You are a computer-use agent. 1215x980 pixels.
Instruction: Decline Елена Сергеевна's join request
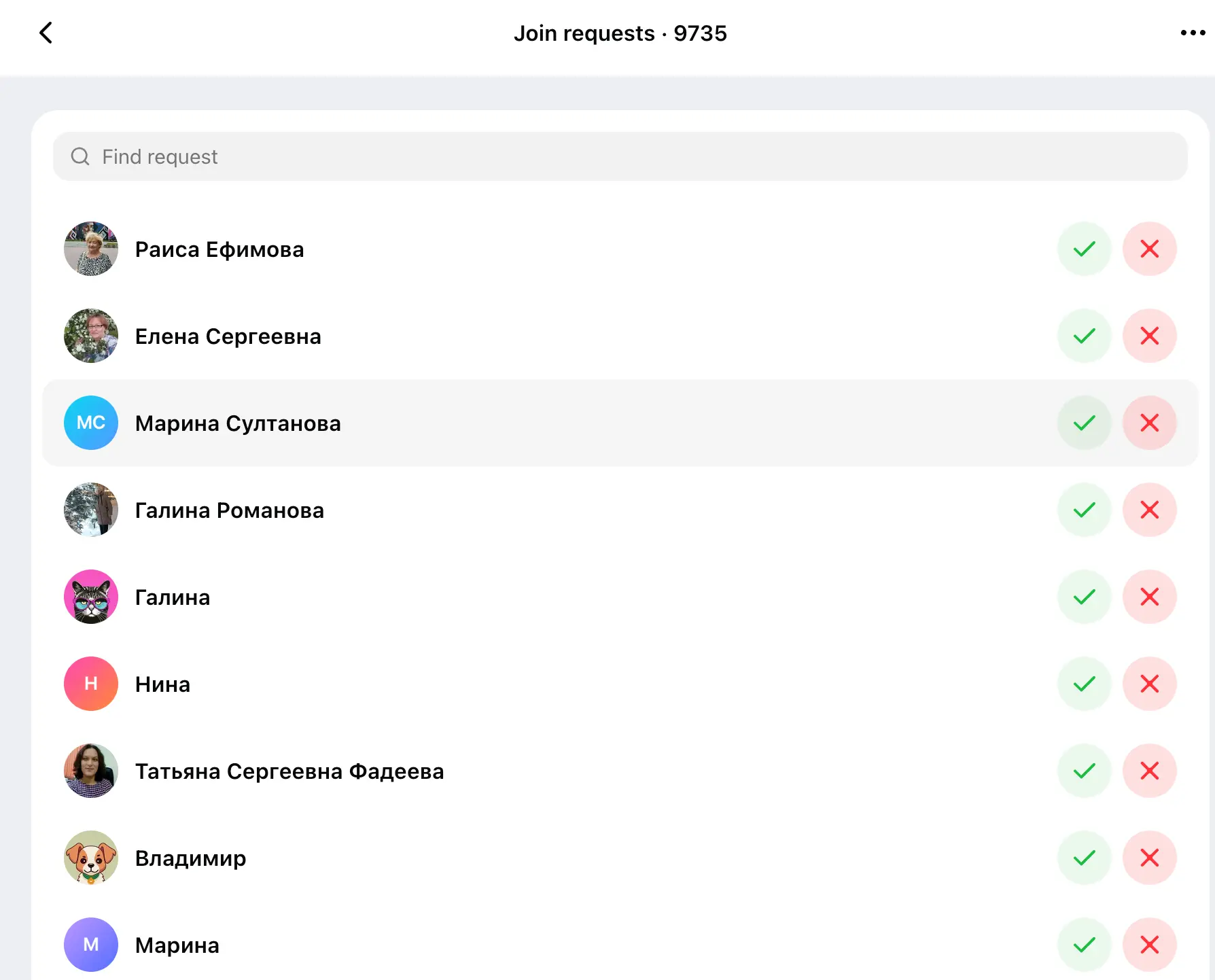tap(1150, 336)
